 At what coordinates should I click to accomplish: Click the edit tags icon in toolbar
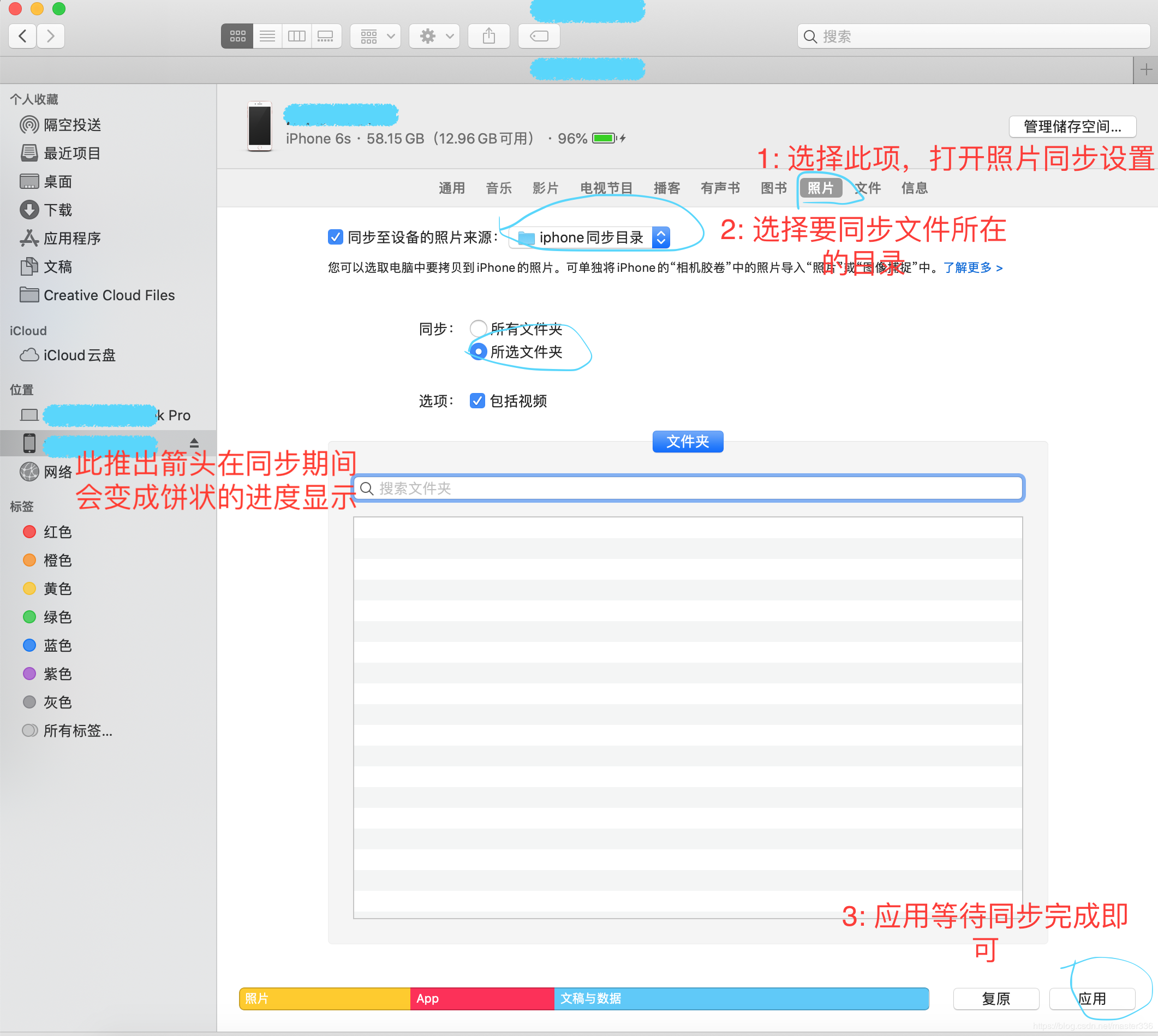(538, 37)
